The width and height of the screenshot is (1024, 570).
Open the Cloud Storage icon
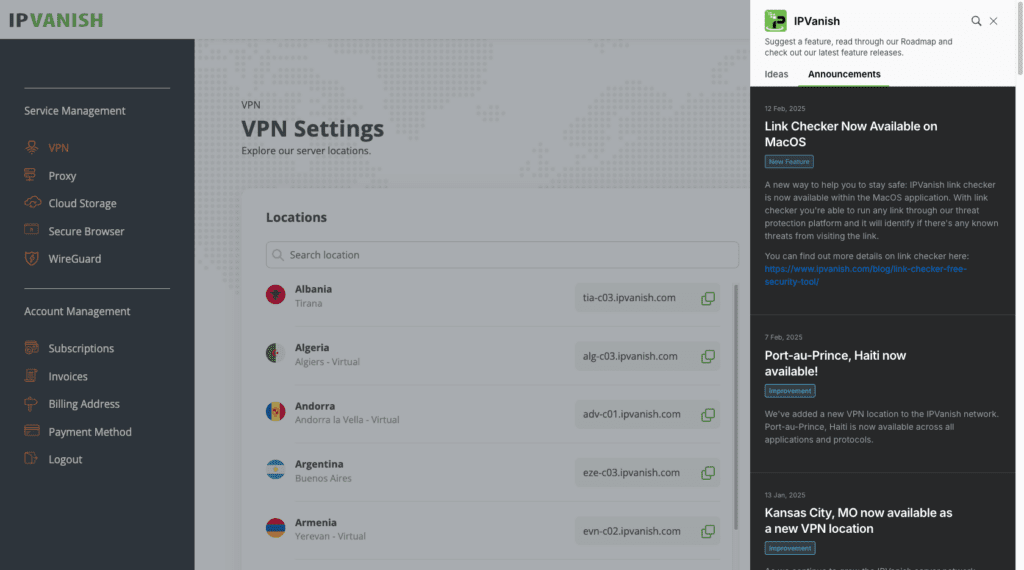tap(32, 202)
